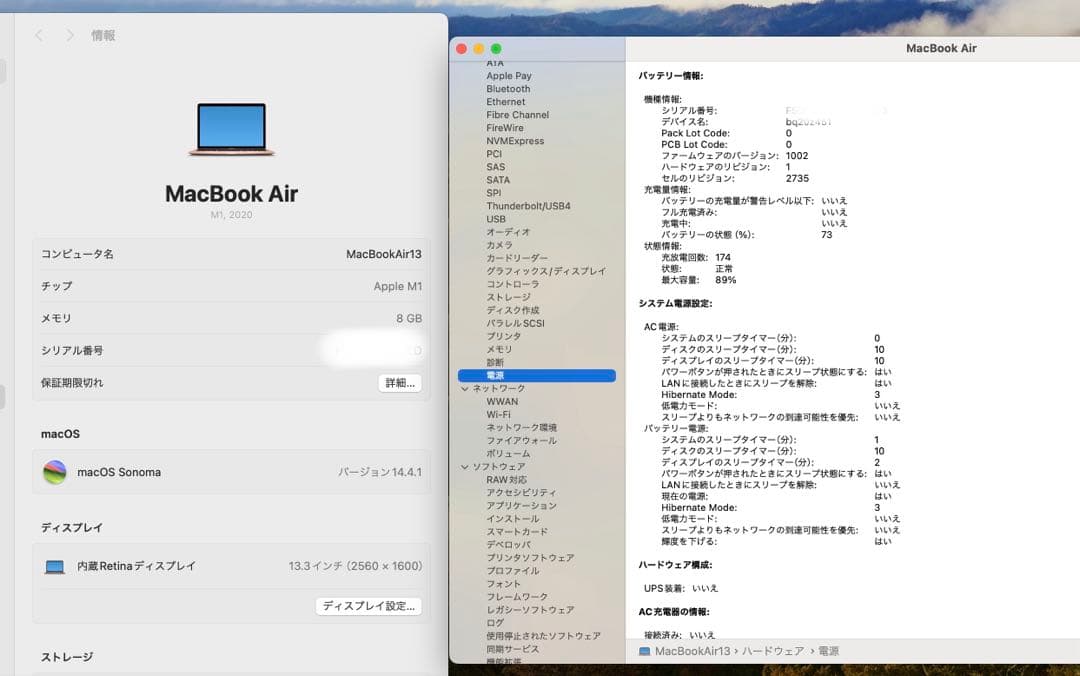1080x676 pixels.
Task: Open ディスプレイ設定... button
Action: [368, 606]
